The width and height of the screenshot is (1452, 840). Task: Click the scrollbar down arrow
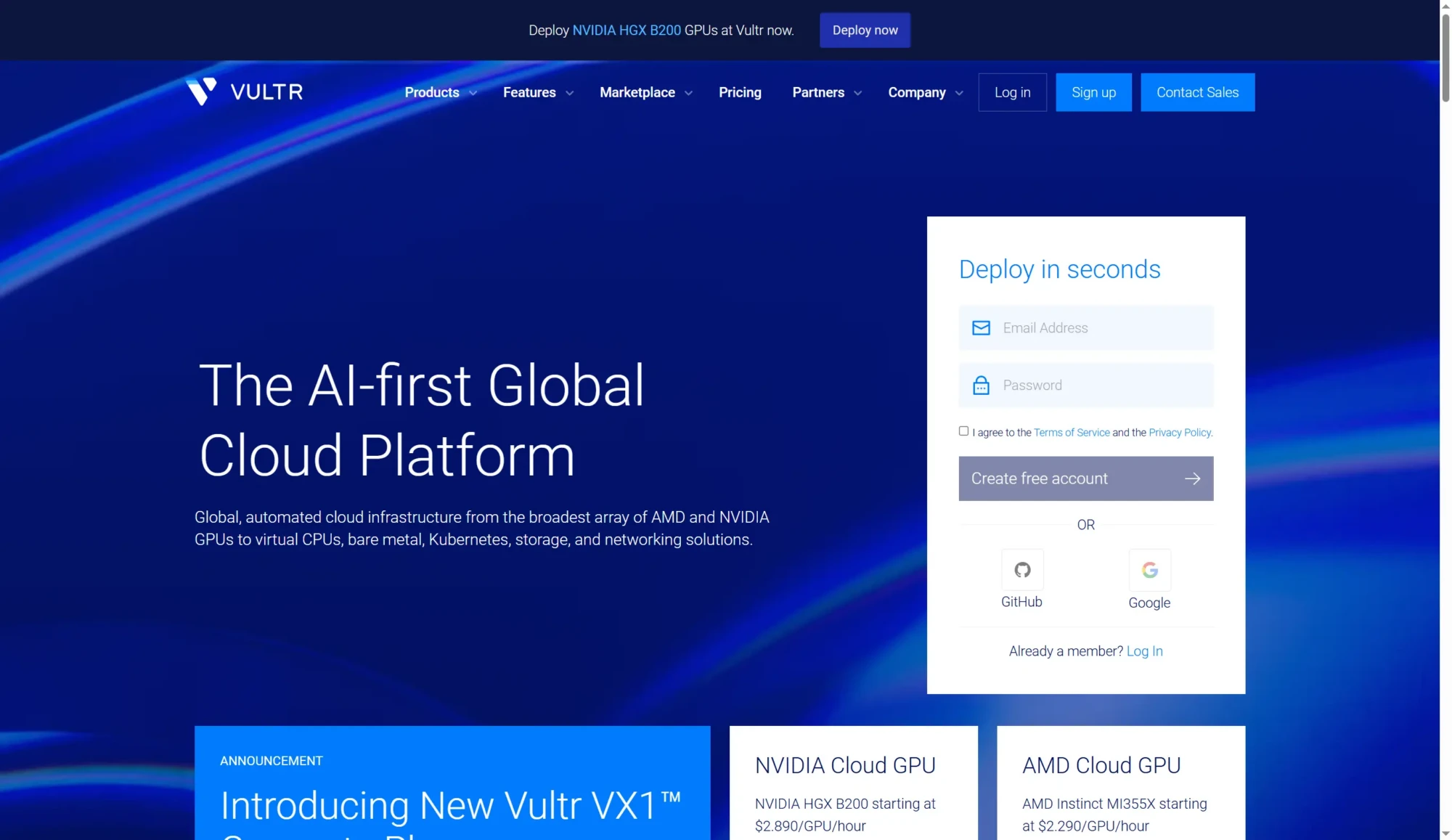(x=1445, y=833)
